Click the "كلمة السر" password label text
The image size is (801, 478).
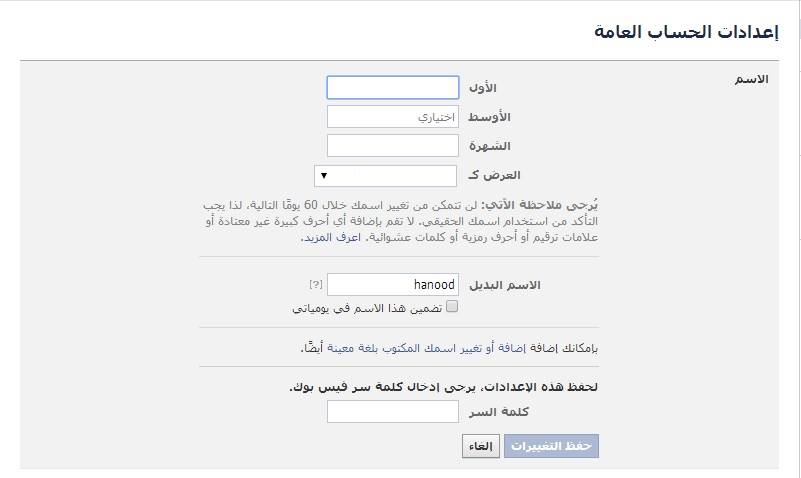pos(497,411)
